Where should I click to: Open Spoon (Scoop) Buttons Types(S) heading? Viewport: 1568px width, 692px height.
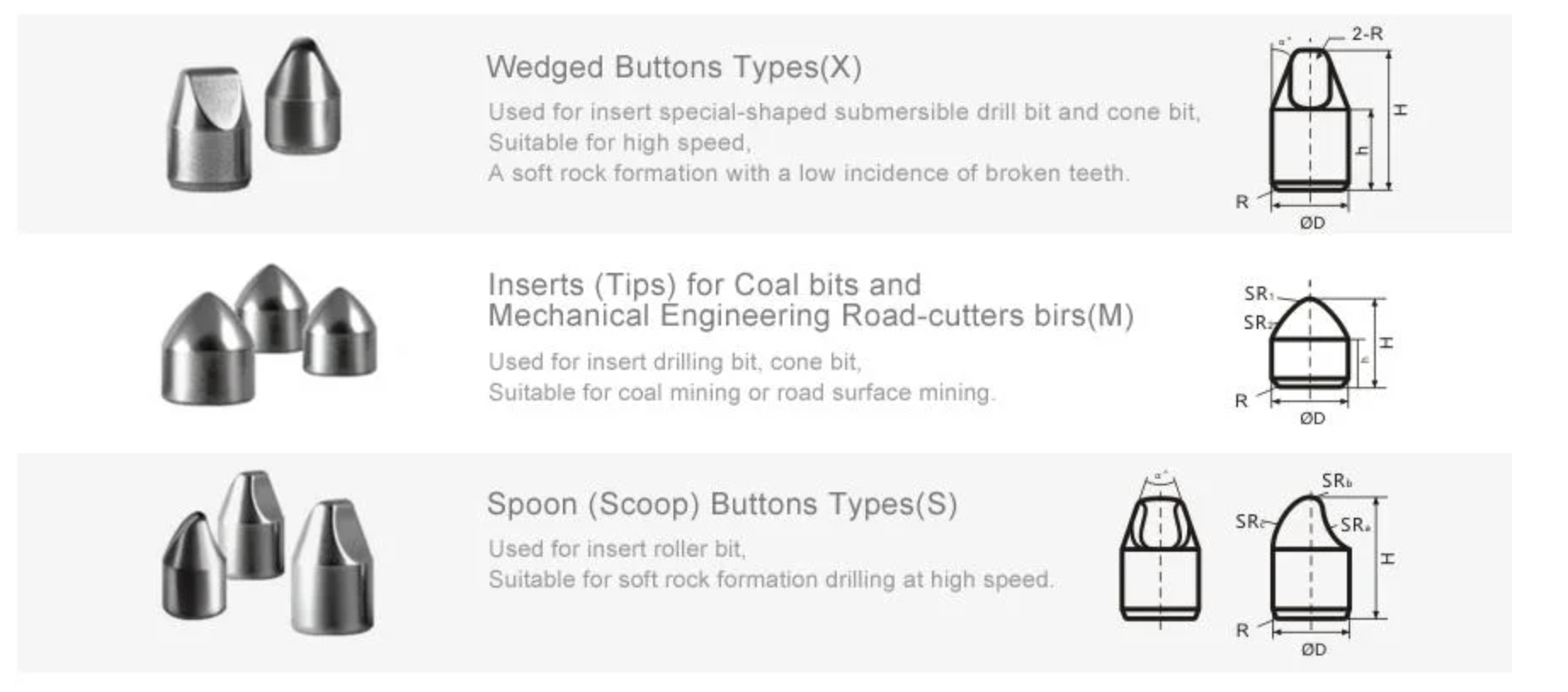pyautogui.click(x=722, y=504)
